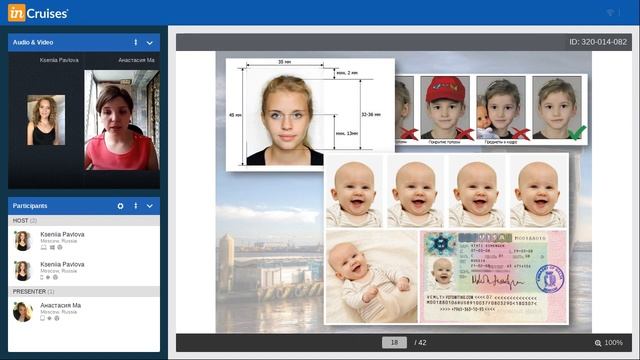
Task: Click the Ksenia Pavlova name above video
Action: [x=59, y=60]
